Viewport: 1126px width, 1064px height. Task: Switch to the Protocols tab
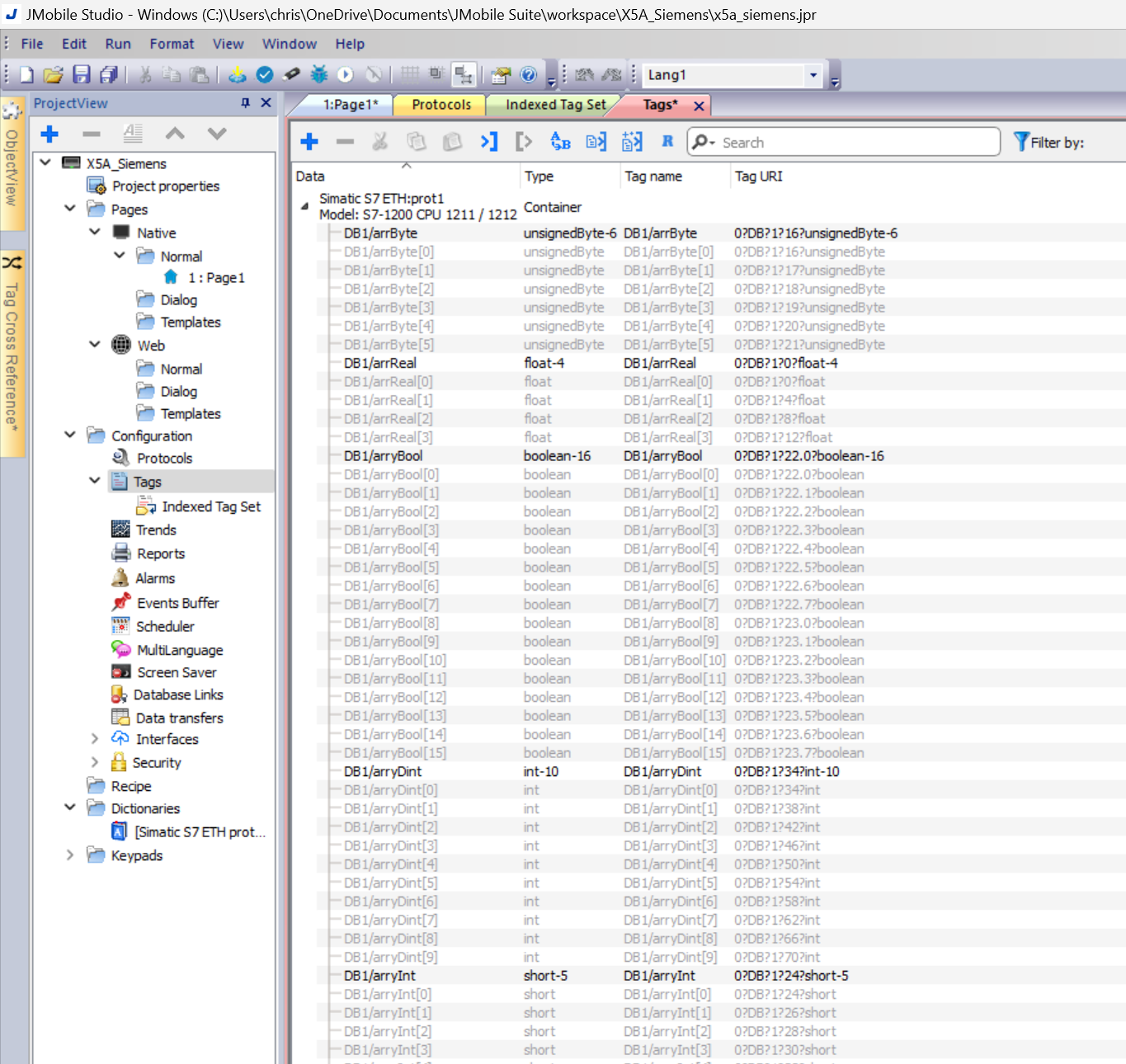click(441, 105)
